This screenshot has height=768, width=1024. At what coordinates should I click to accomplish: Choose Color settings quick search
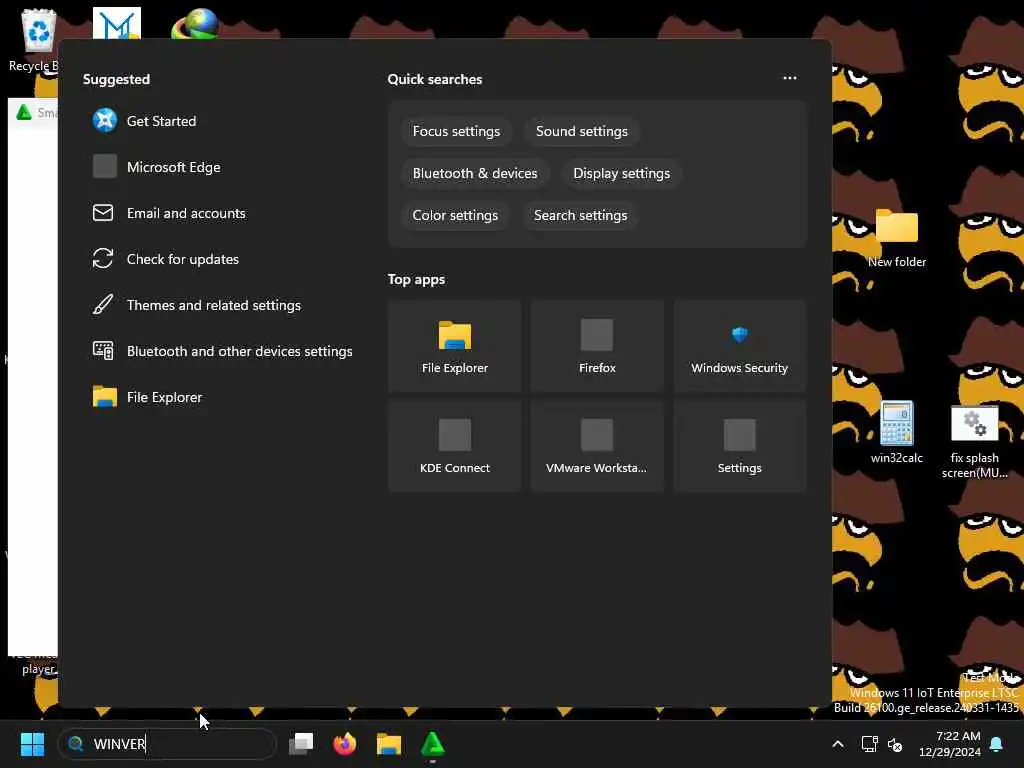coord(455,215)
